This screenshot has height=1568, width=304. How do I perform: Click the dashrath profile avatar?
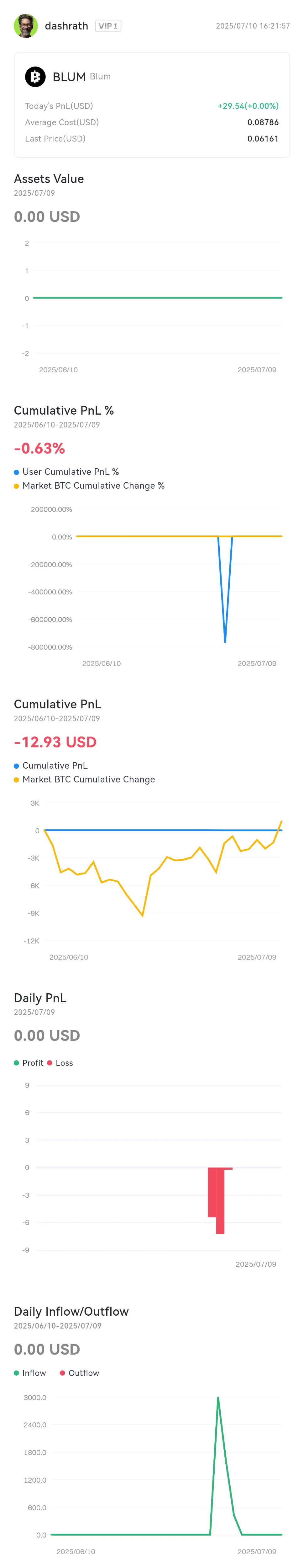[25, 25]
